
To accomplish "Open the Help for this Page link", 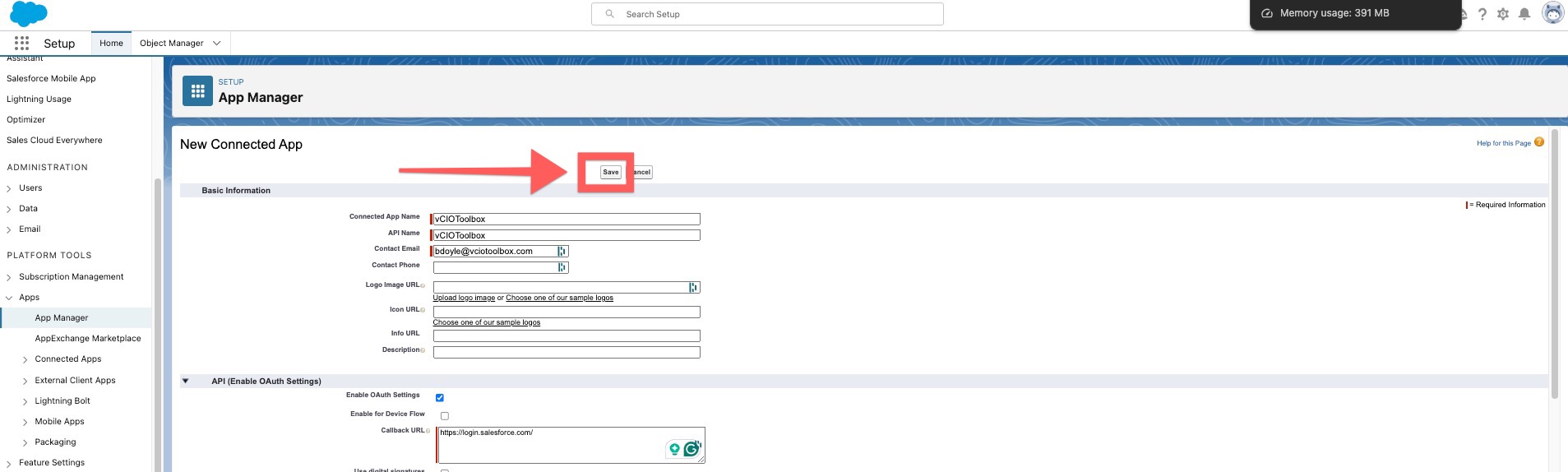I will pyautogui.click(x=1503, y=143).
